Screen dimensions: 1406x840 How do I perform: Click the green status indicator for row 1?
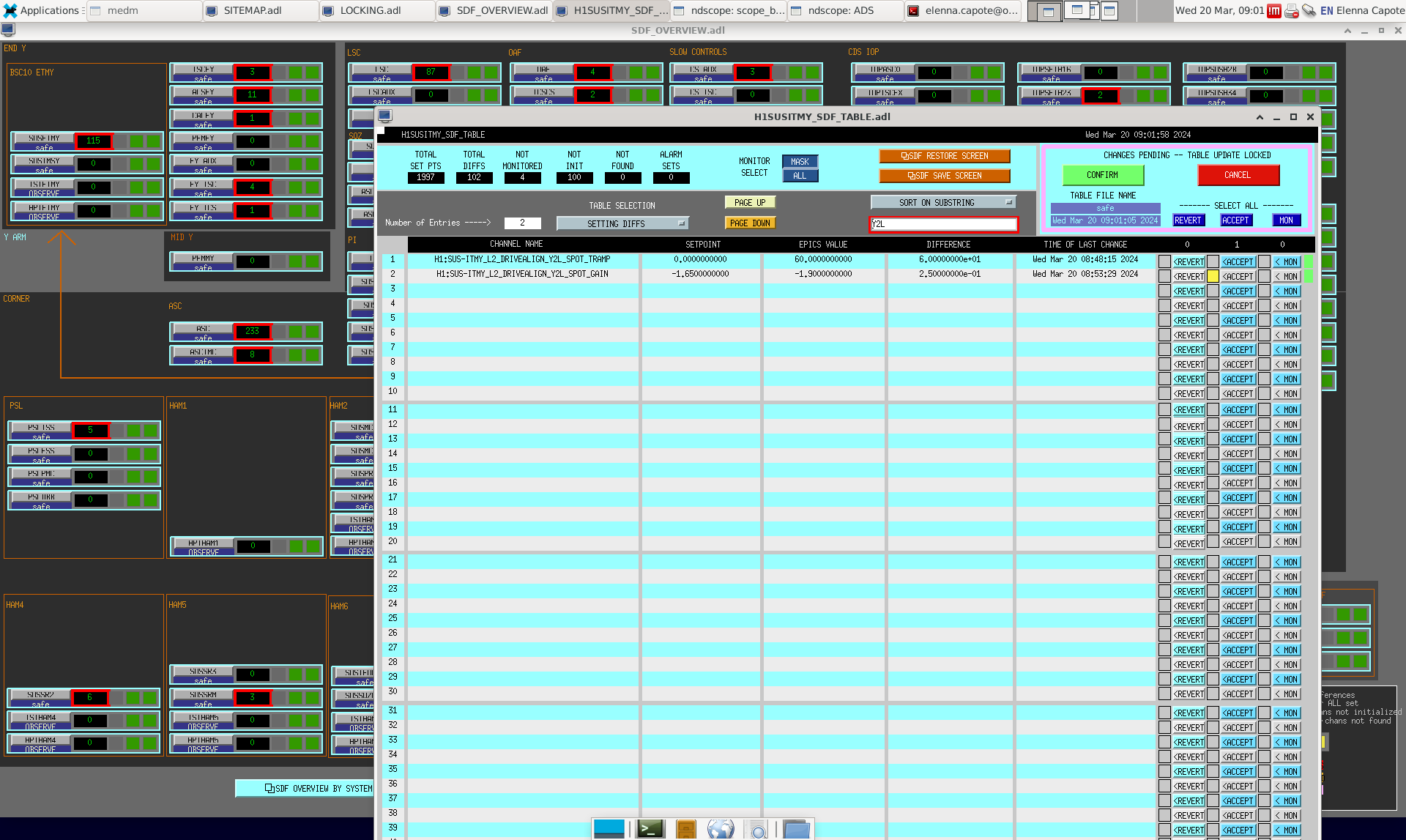[1309, 261]
